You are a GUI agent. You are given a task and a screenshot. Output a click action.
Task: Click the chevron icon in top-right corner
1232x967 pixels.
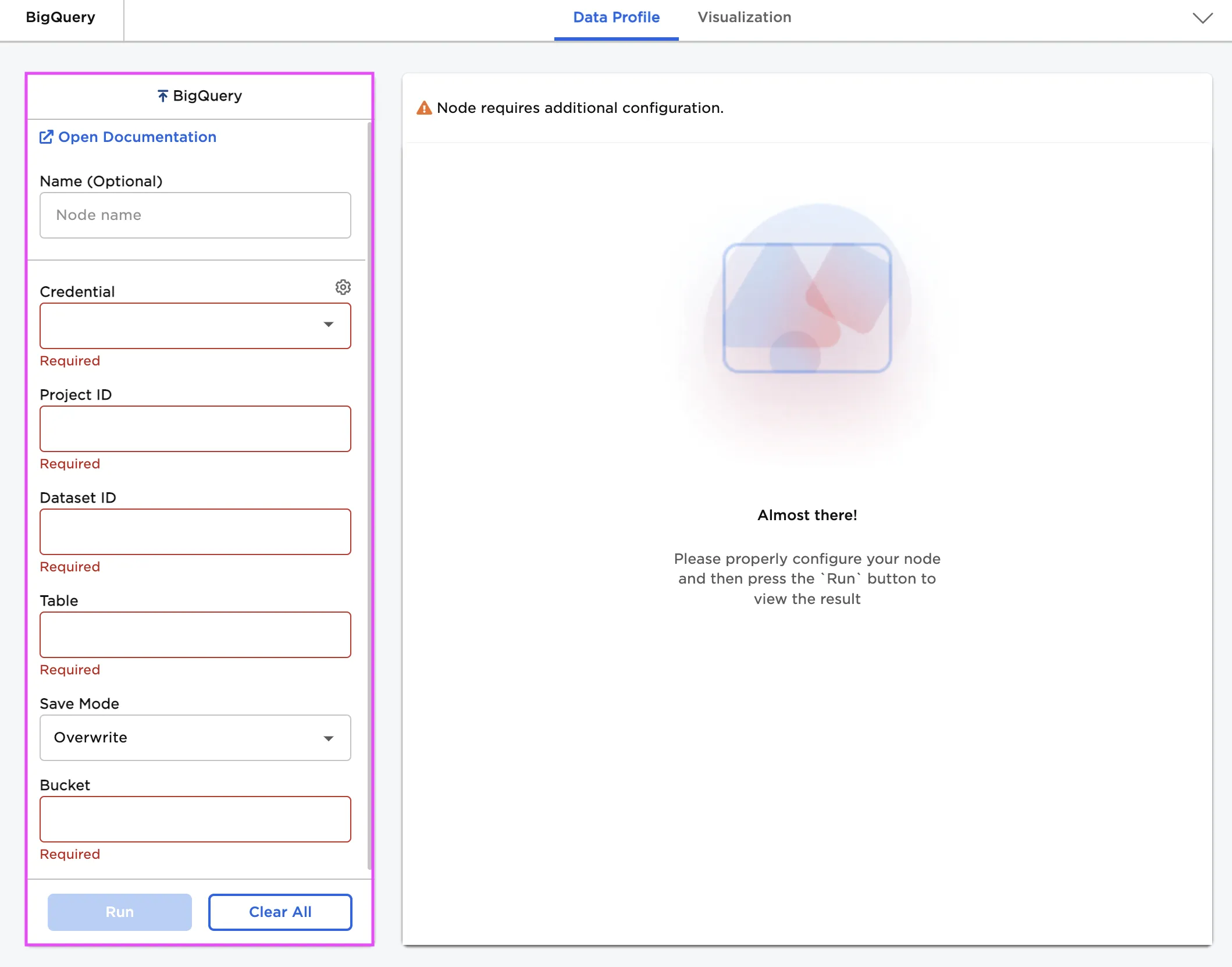(x=1202, y=19)
